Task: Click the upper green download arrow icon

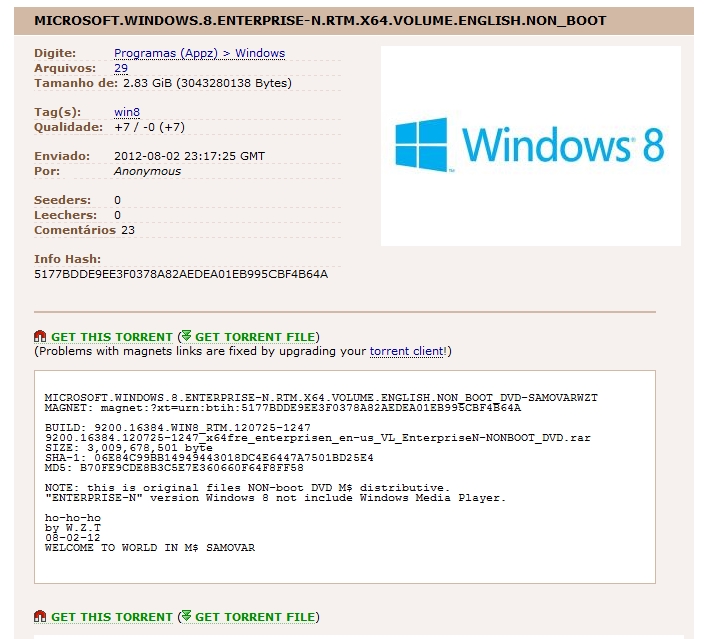Action: click(186, 336)
